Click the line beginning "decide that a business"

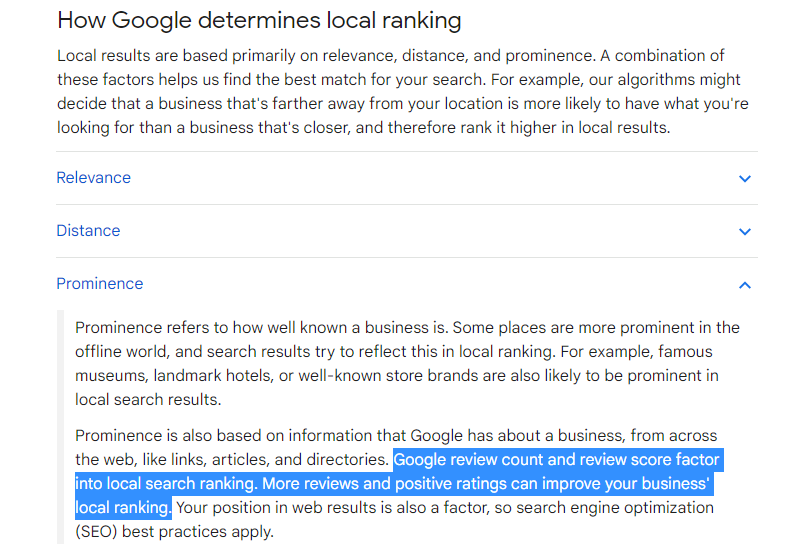(x=402, y=103)
